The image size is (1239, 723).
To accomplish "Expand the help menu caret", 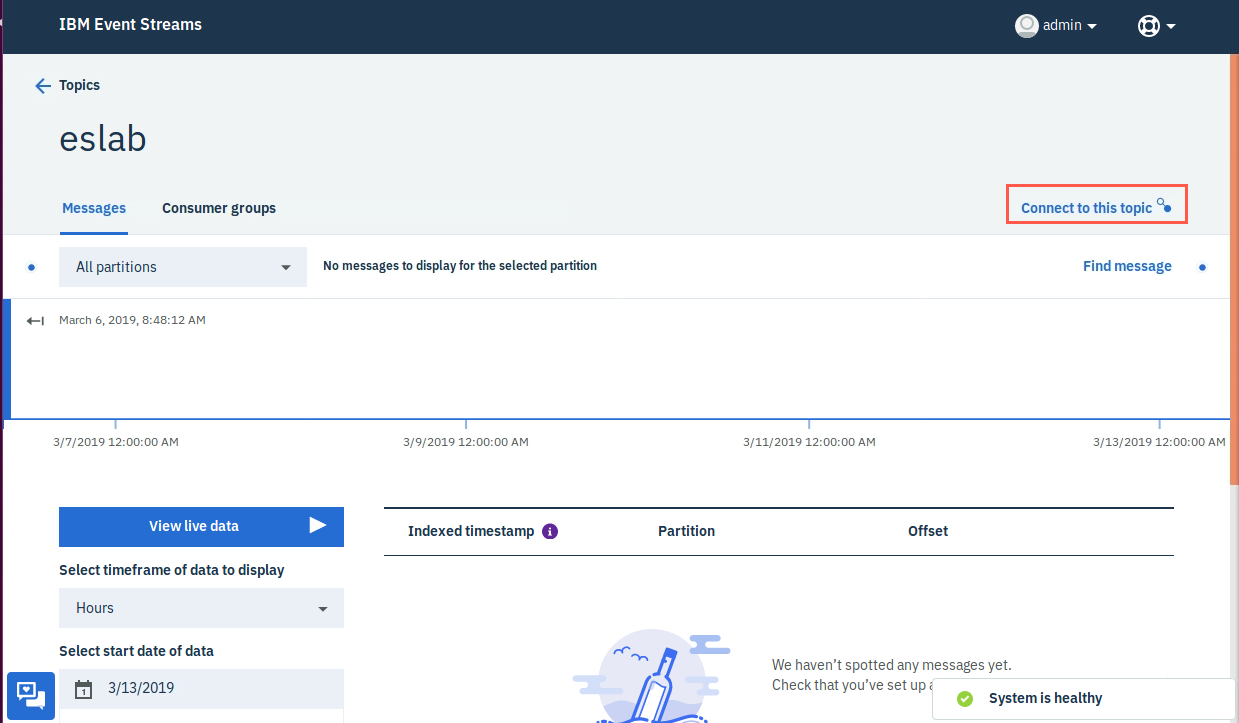I will click(x=1170, y=27).
